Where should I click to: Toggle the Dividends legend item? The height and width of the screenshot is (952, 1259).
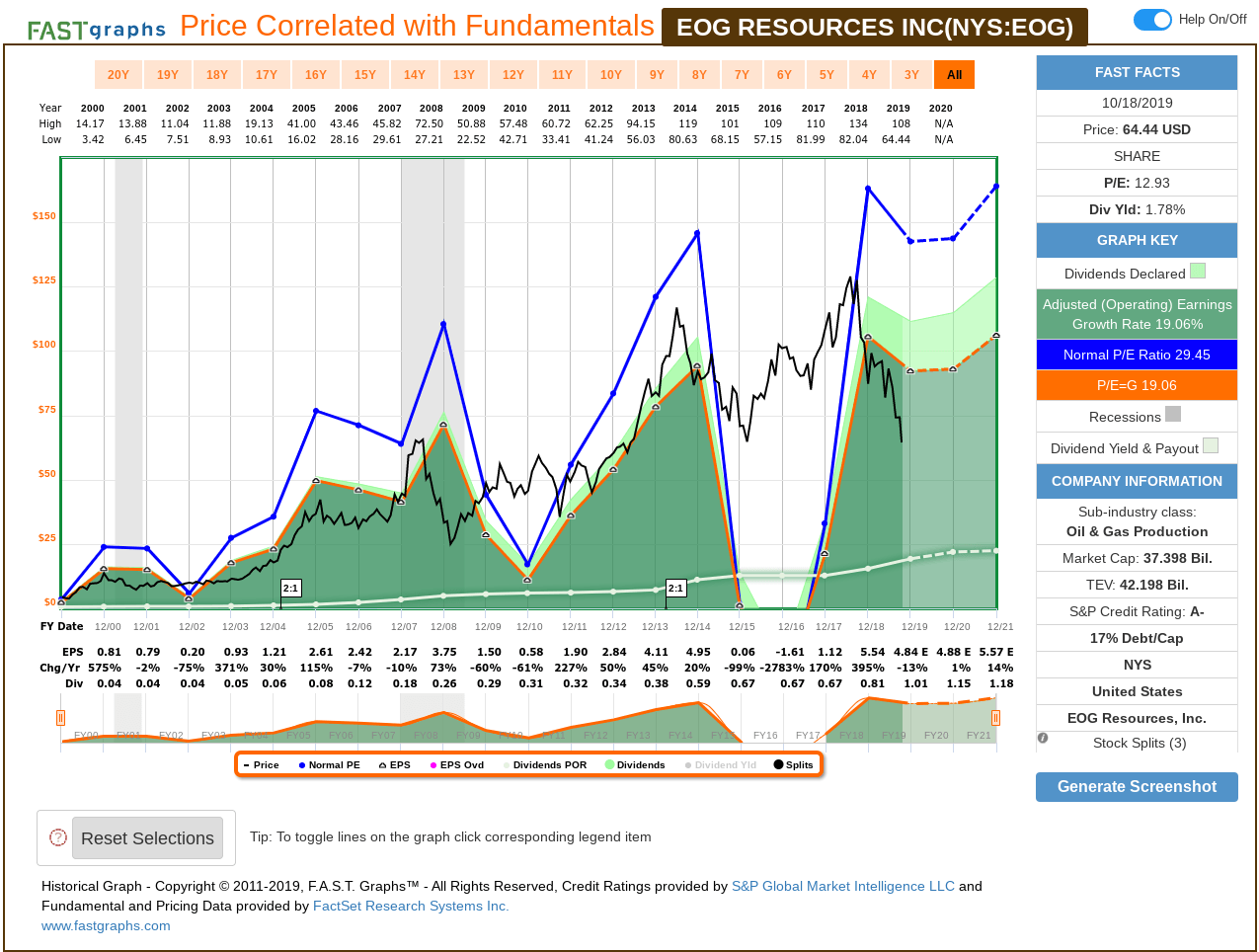tap(635, 764)
